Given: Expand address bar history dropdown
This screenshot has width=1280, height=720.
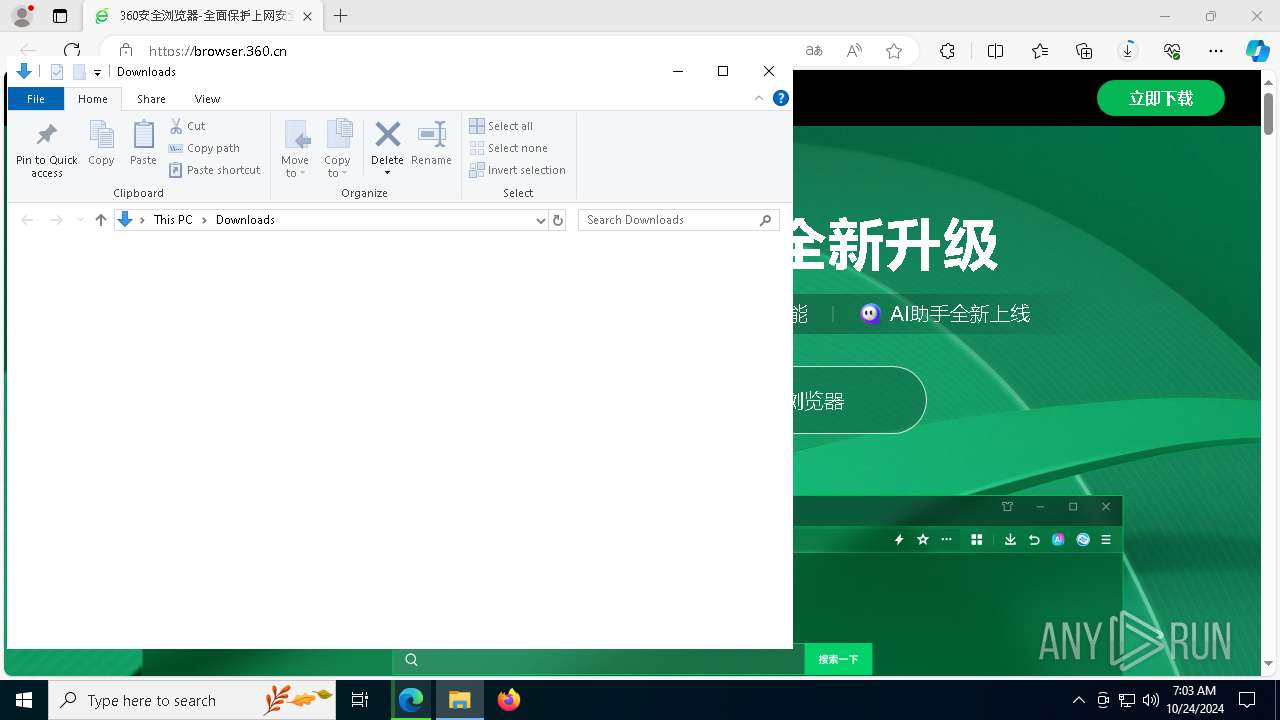Looking at the screenshot, I should 541,220.
